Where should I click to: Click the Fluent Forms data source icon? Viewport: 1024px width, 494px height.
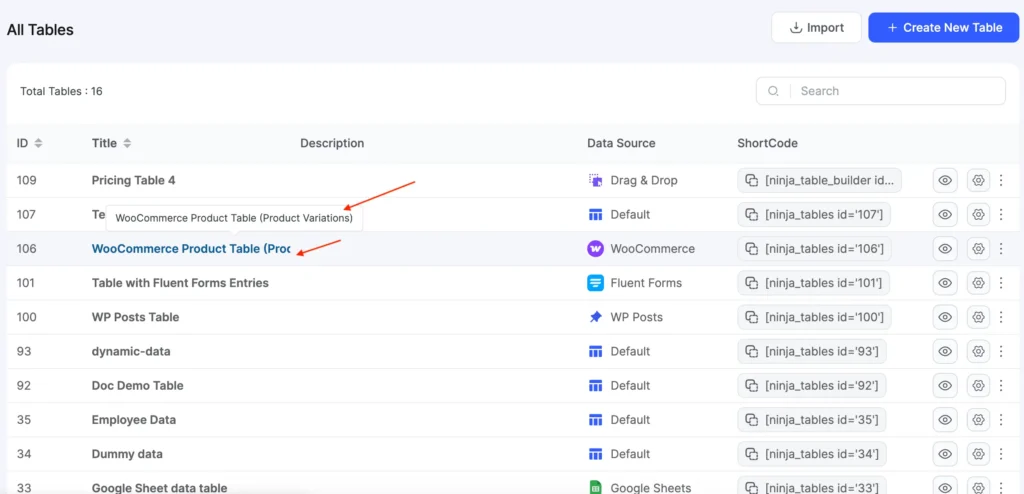[x=595, y=283]
